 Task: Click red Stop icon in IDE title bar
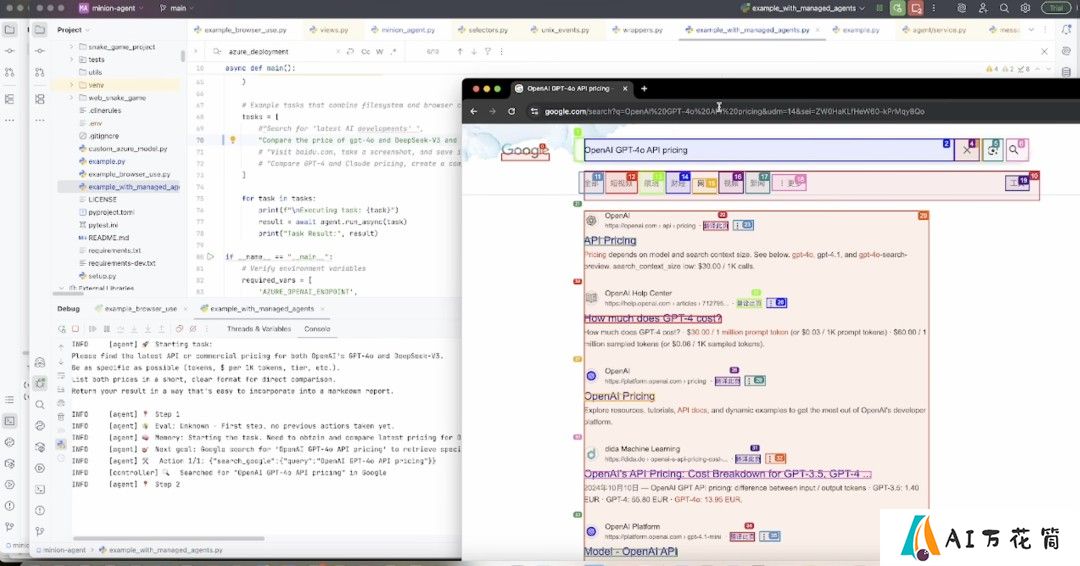[915, 8]
